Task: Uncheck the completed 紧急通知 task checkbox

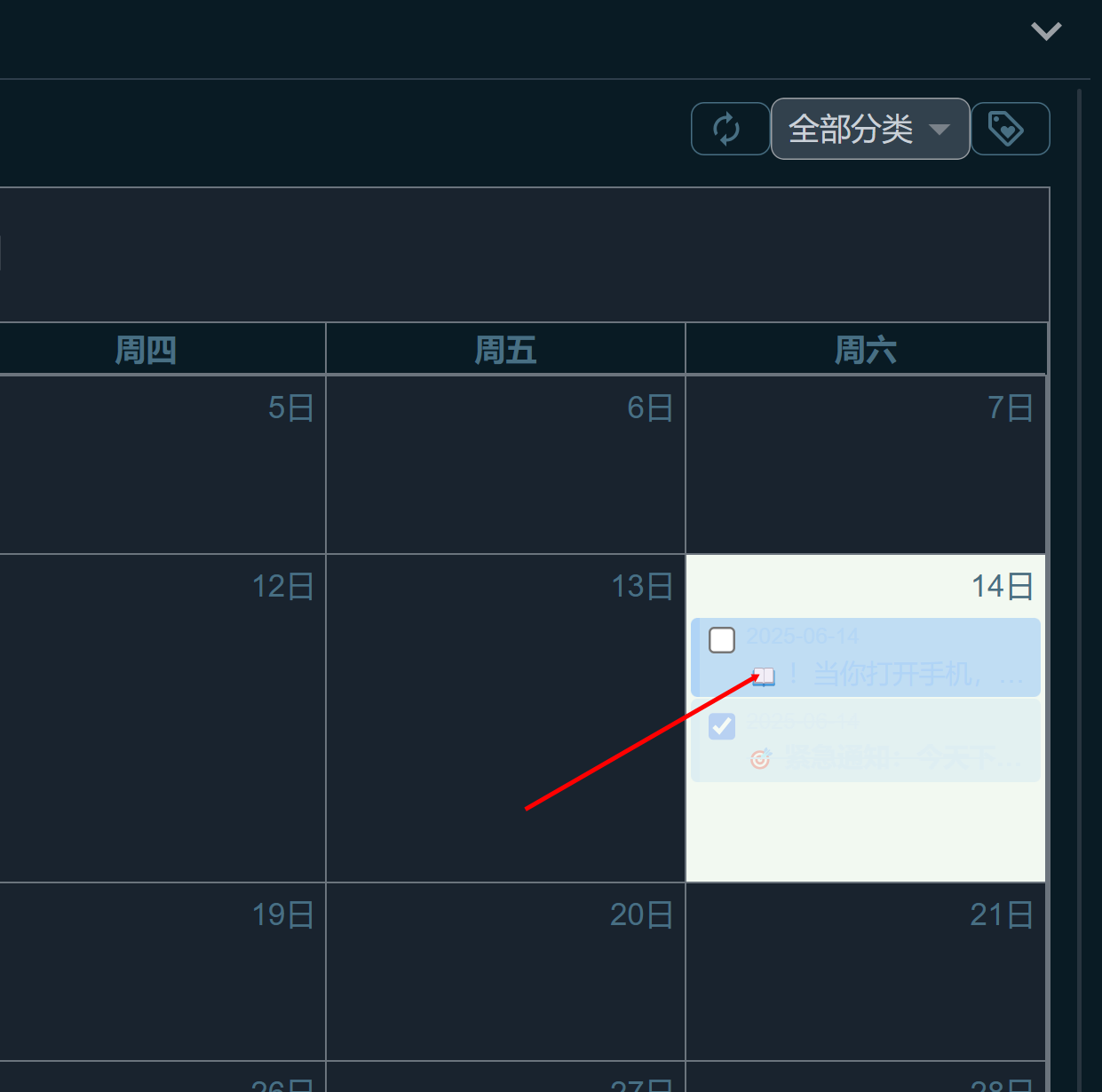Action: [x=722, y=726]
